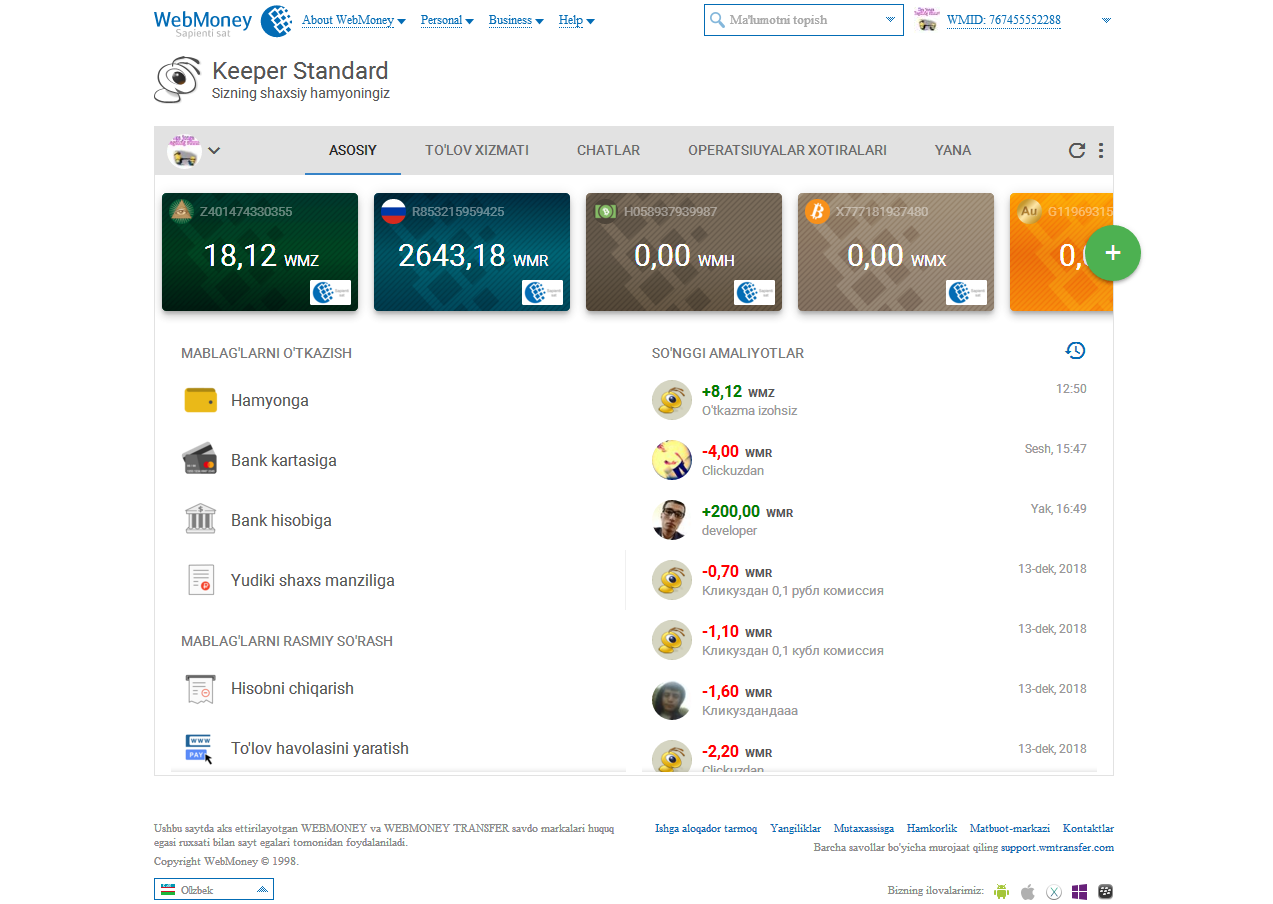Open the CHATLAR tab
The image size is (1273, 904).
coord(608,151)
